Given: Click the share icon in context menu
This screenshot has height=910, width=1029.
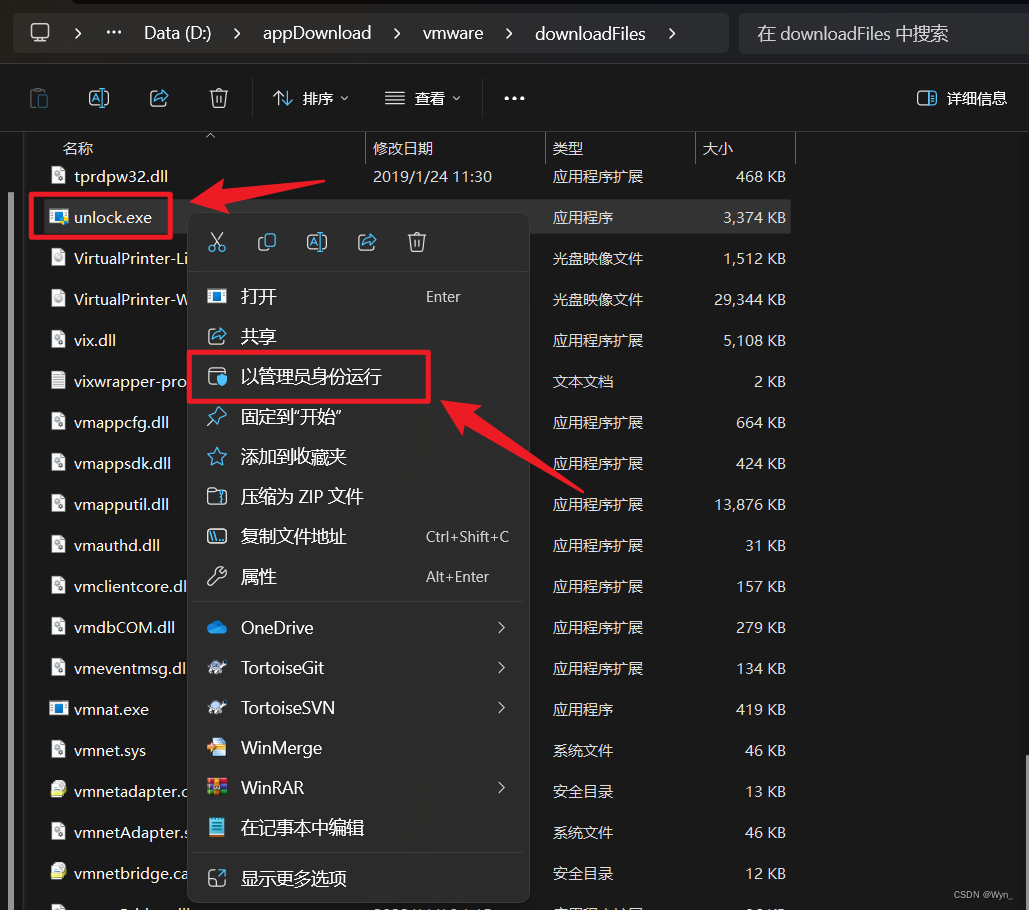Looking at the screenshot, I should coord(367,242).
